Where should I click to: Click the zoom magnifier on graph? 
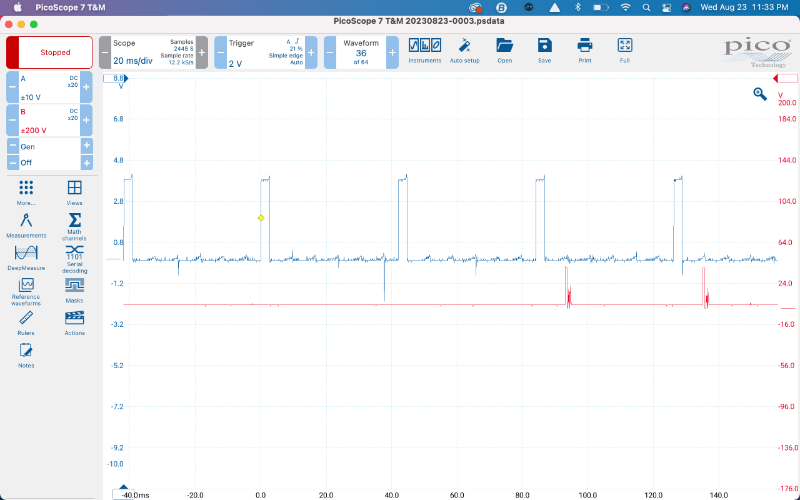pyautogui.click(x=760, y=94)
